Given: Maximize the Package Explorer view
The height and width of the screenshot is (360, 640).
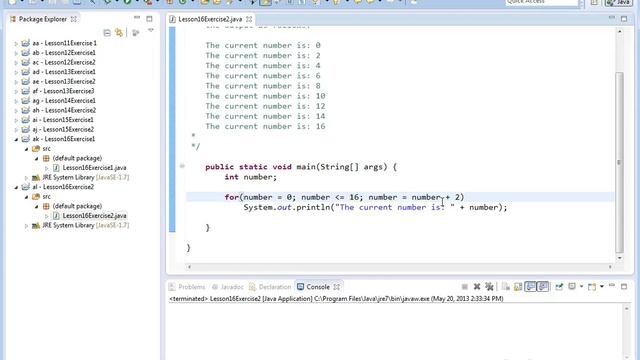Looking at the screenshot, I should point(149,19).
